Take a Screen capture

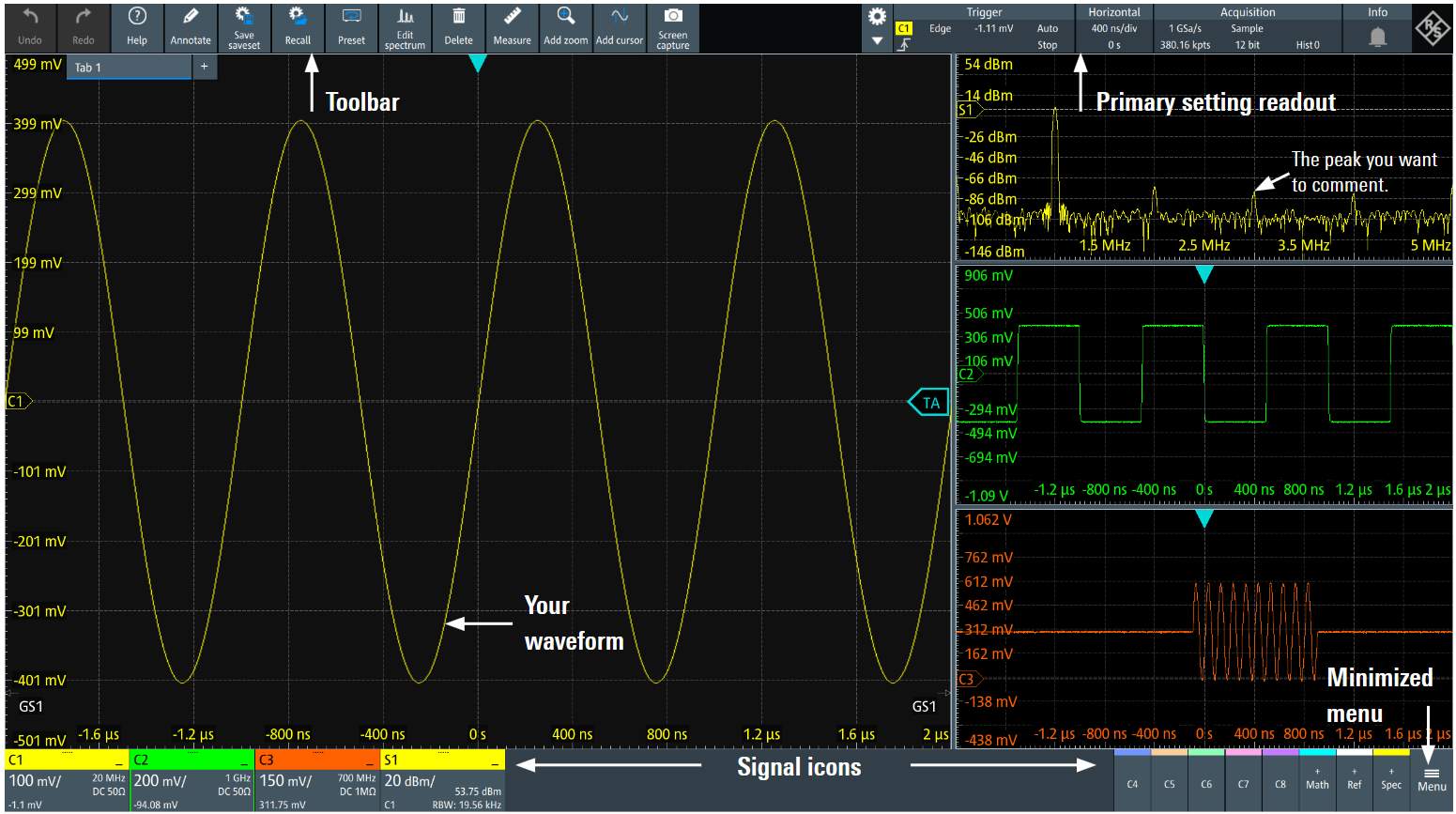pos(673,27)
